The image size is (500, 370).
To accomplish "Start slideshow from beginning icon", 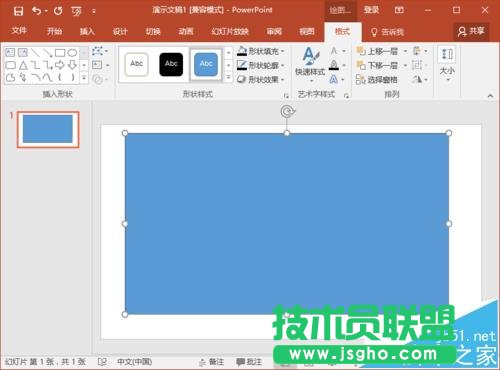I will (76, 11).
